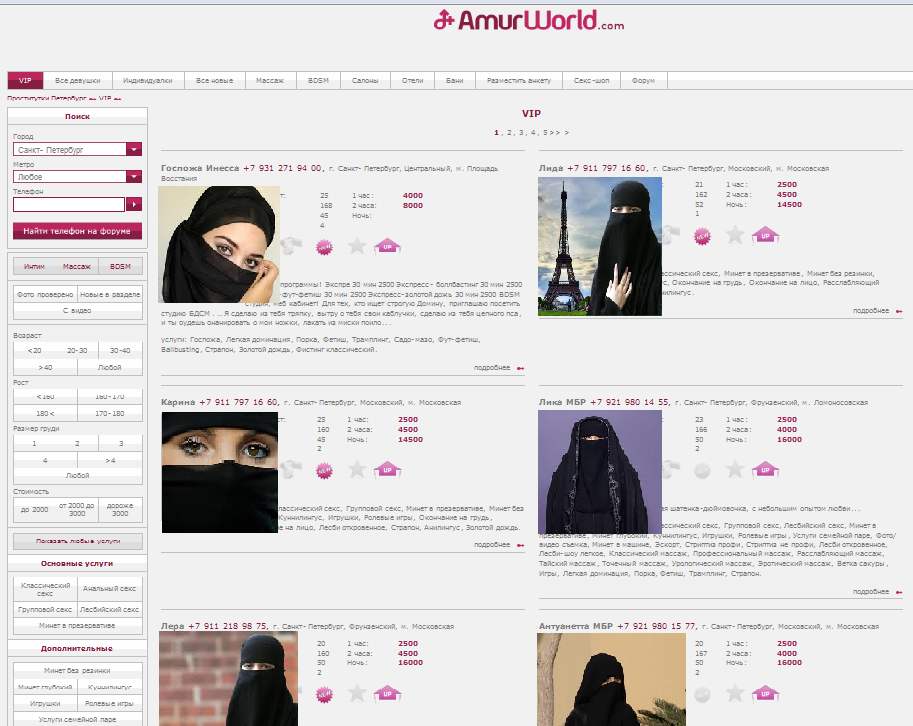Click the star icon in Лера's listing

[356, 692]
